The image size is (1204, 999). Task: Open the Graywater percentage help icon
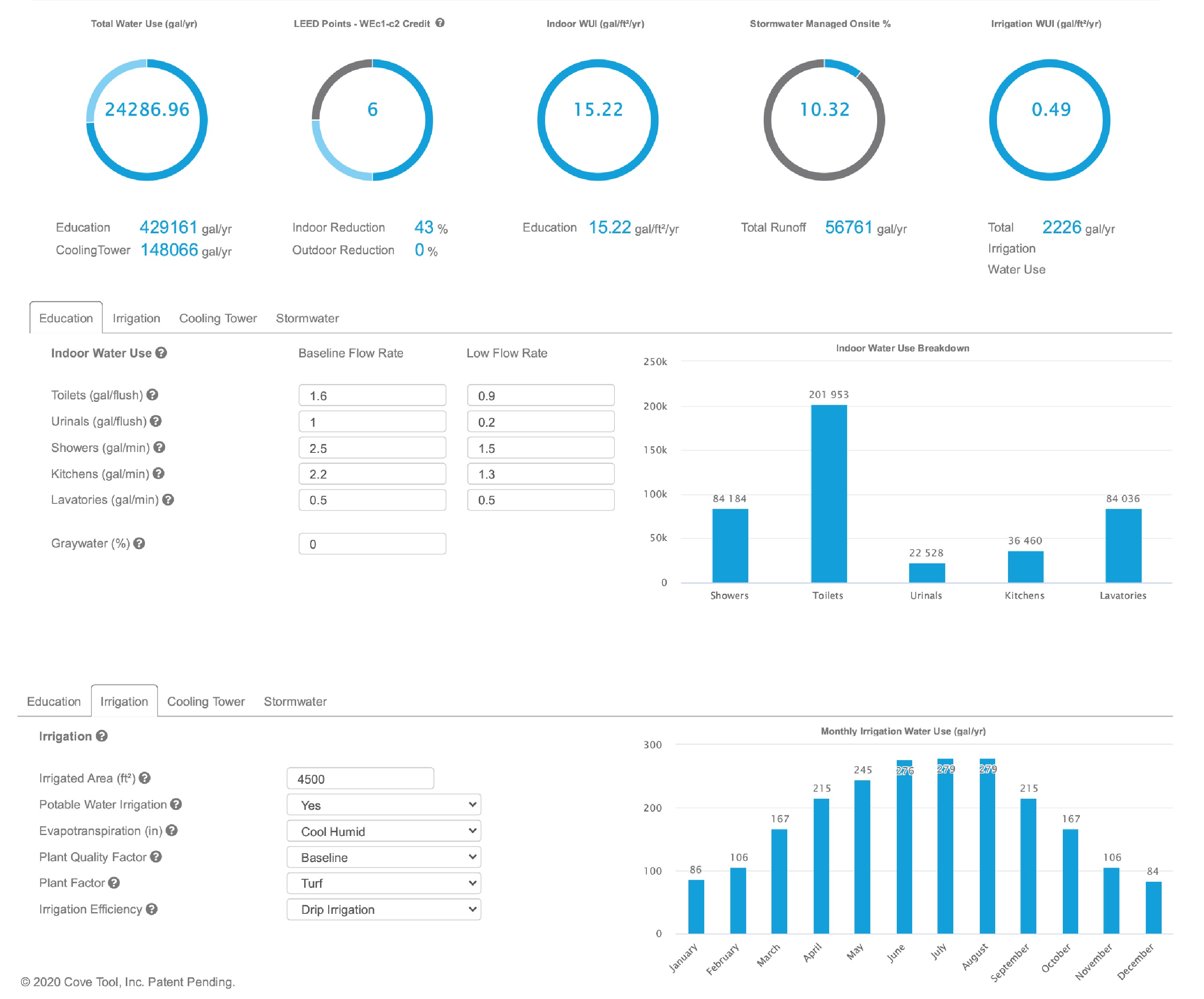click(x=139, y=543)
